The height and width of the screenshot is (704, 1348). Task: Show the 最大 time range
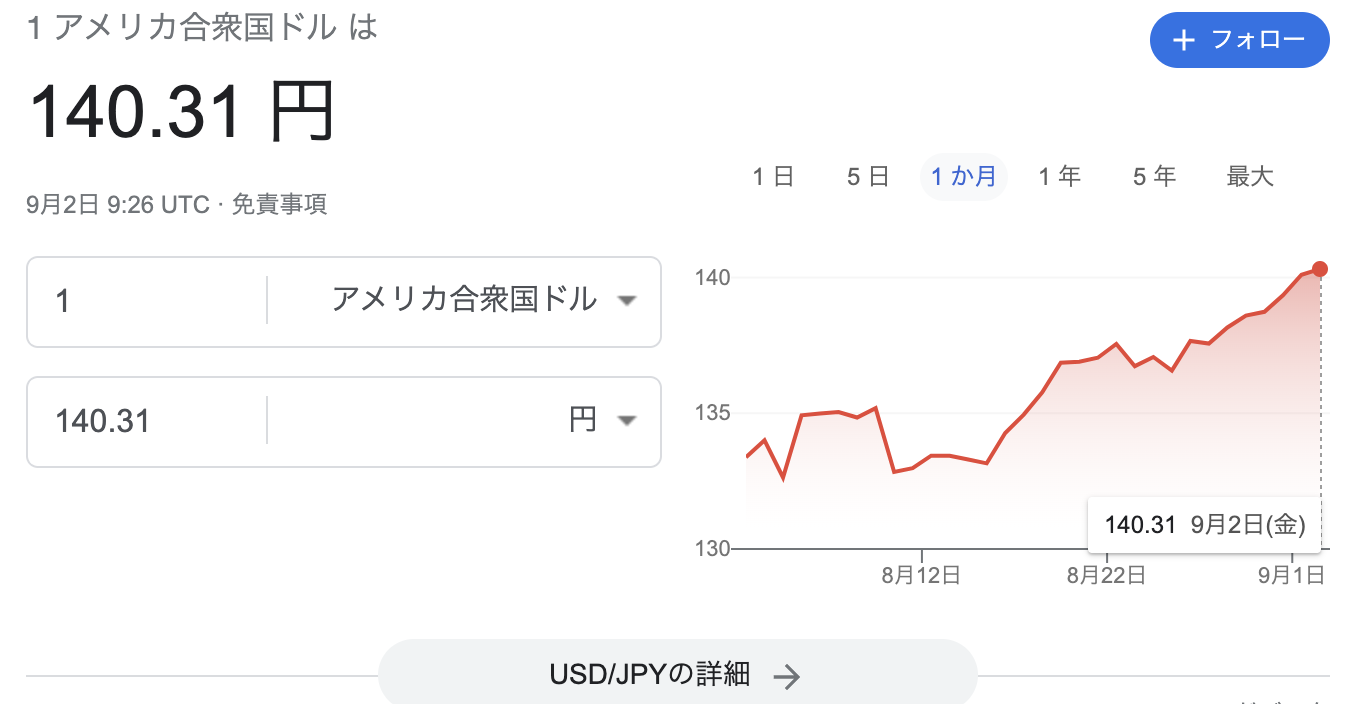coord(1250,178)
